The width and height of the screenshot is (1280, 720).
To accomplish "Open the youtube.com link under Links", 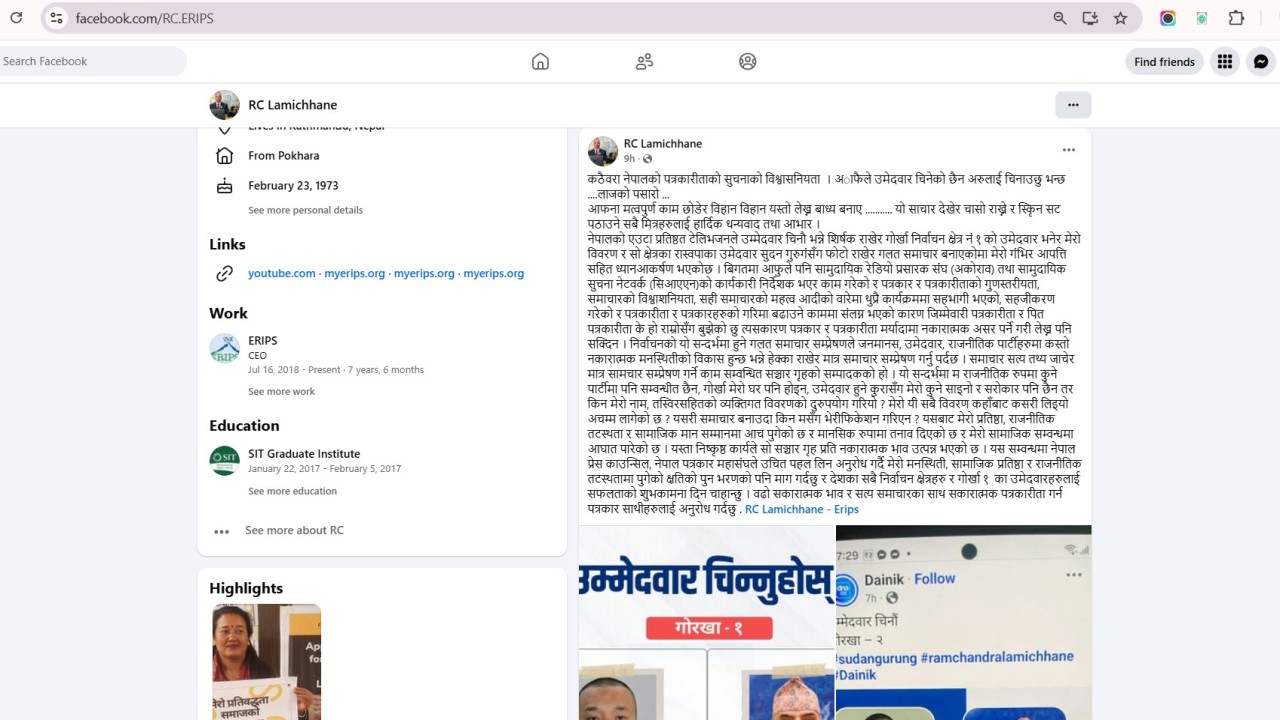I will pos(281,273).
